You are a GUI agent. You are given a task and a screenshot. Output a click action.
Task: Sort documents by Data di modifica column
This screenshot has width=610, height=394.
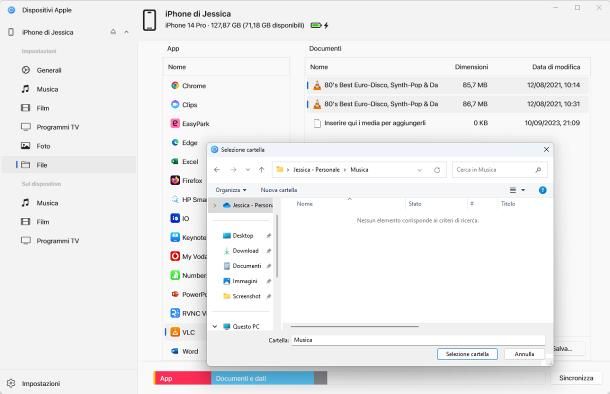click(x=556, y=67)
